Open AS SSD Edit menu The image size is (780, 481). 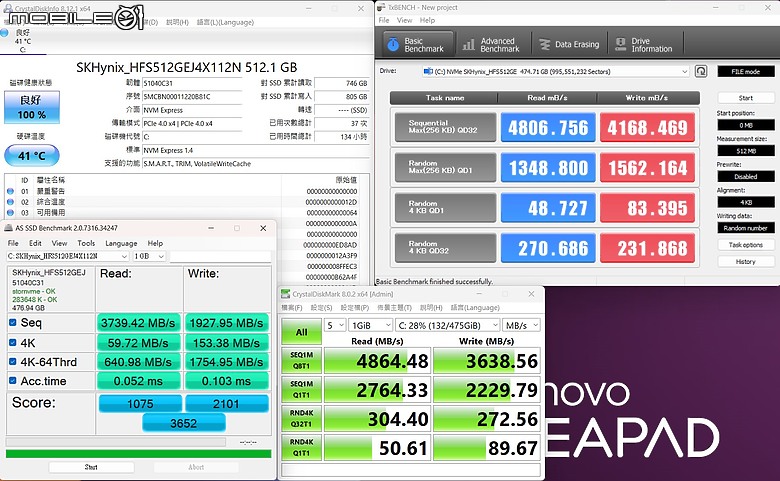coord(35,243)
